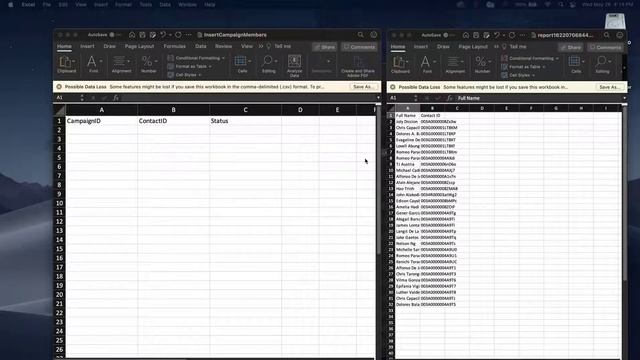Open Clipboard group in InsertCampaignMembers ribbon

pyautogui.click(x=67, y=64)
